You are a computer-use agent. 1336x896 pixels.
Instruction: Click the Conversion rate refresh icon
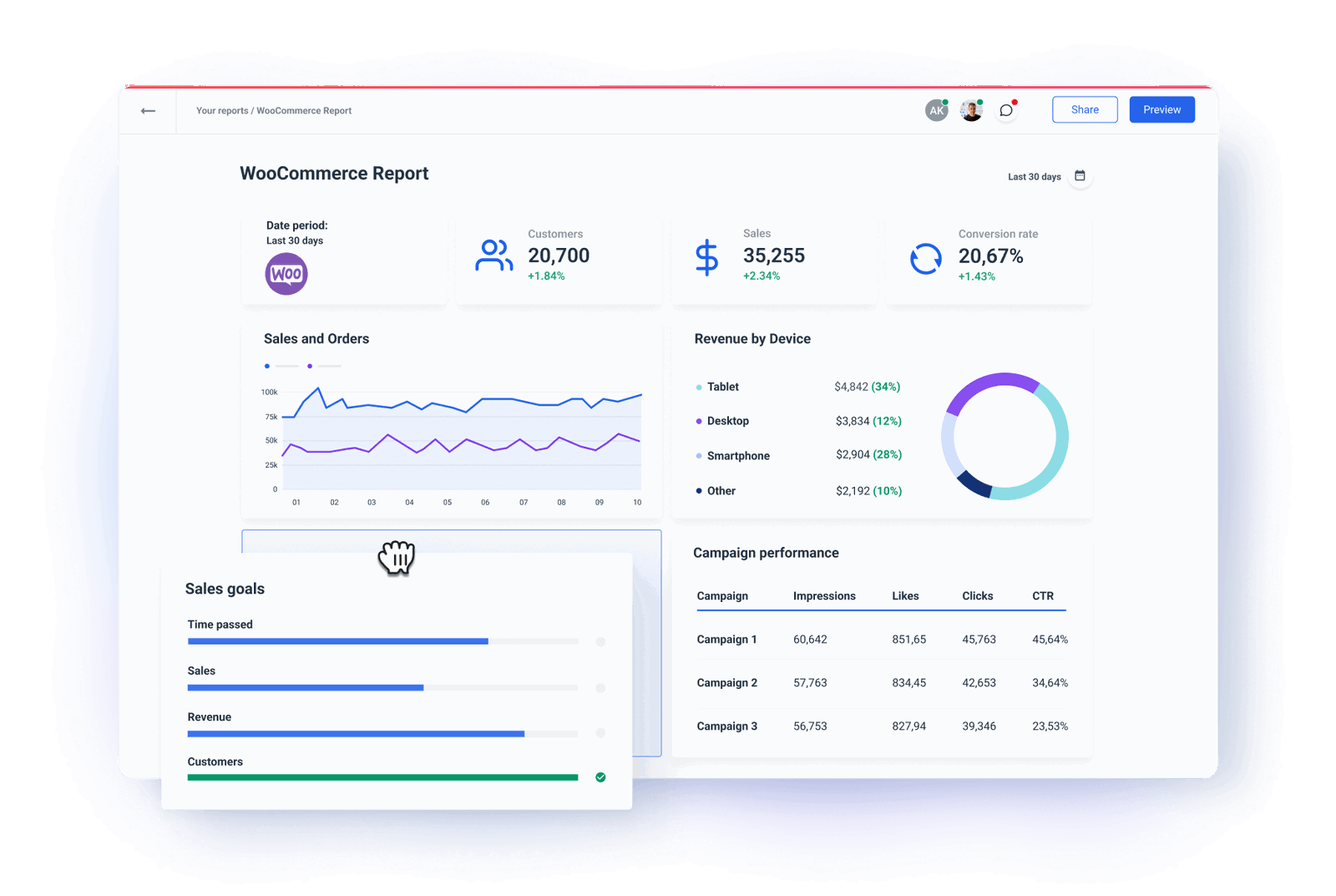click(925, 259)
